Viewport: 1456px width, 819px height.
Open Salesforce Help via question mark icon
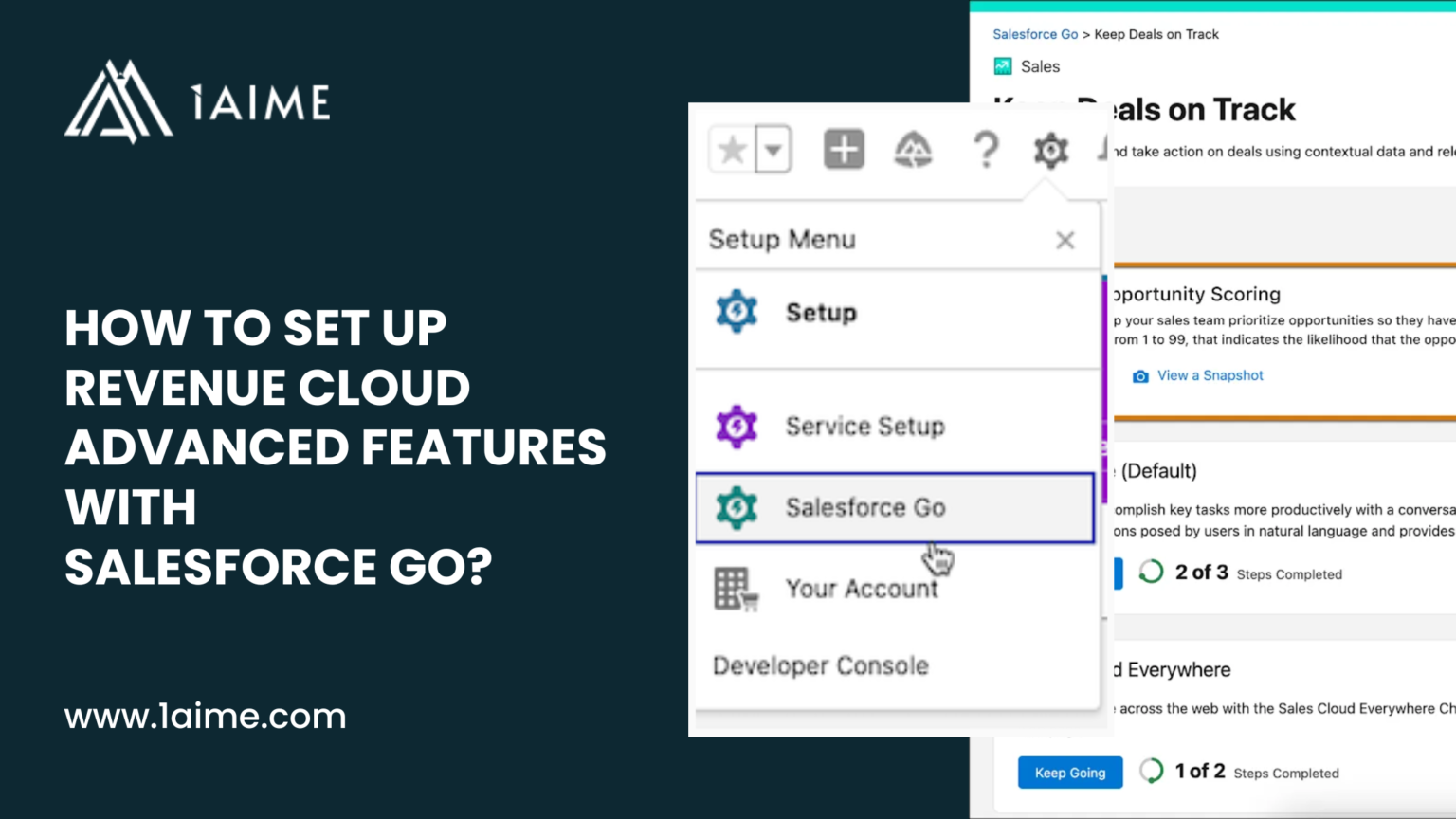point(986,150)
